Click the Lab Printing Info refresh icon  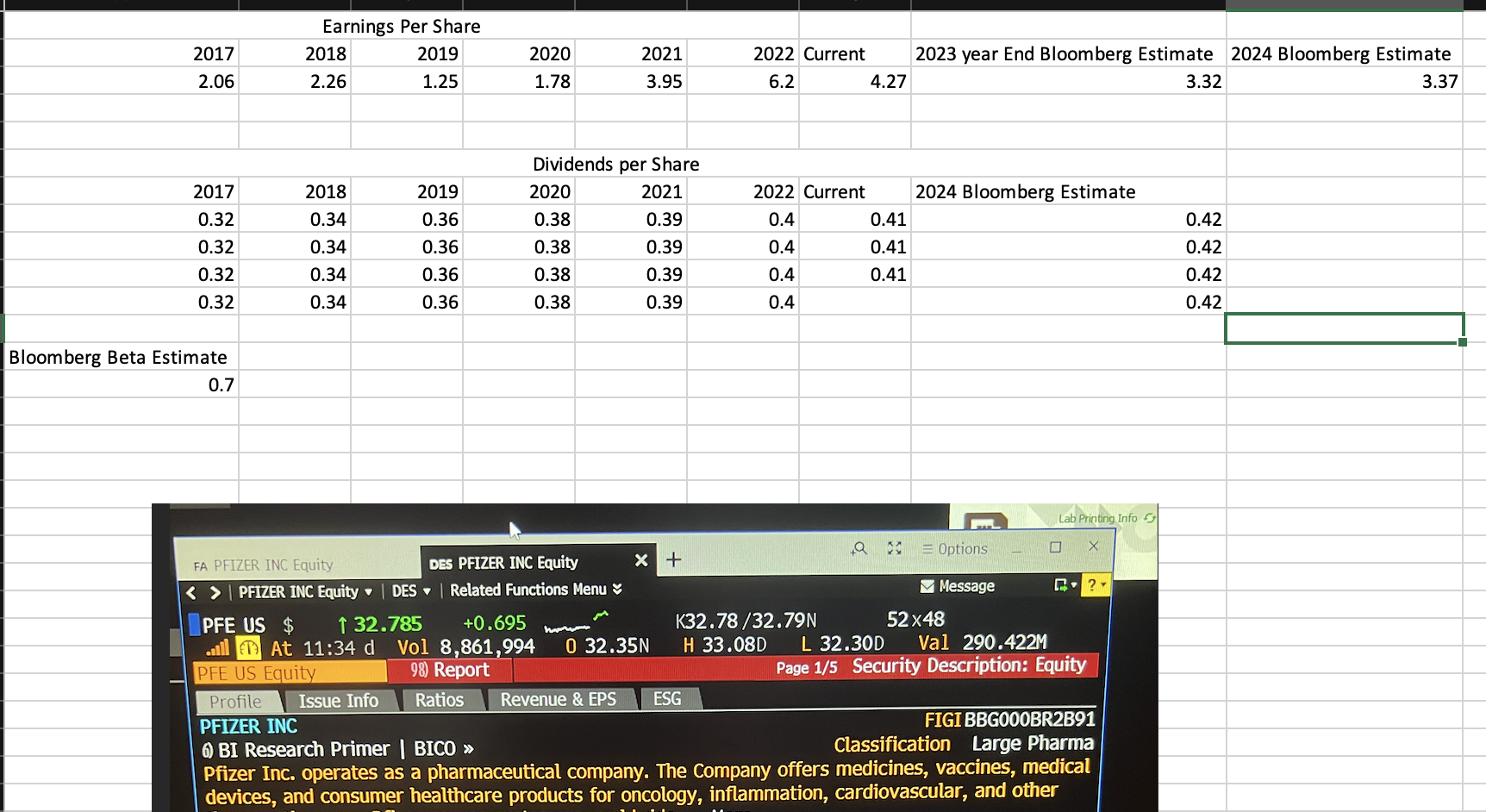(1149, 518)
